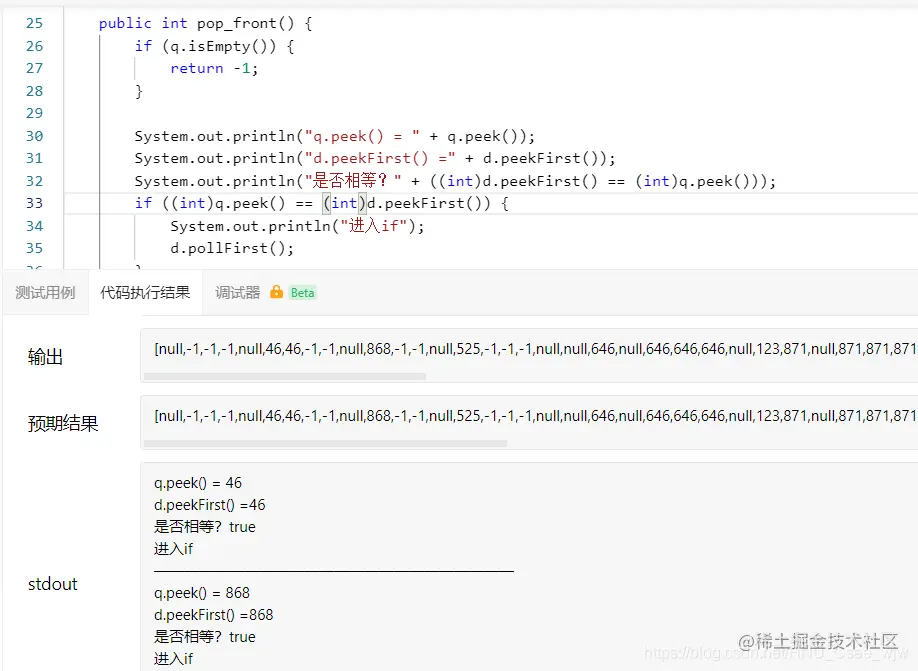Click first '进入if' stdout line above separator
918x671 pixels.
pyautogui.click(x=173, y=549)
